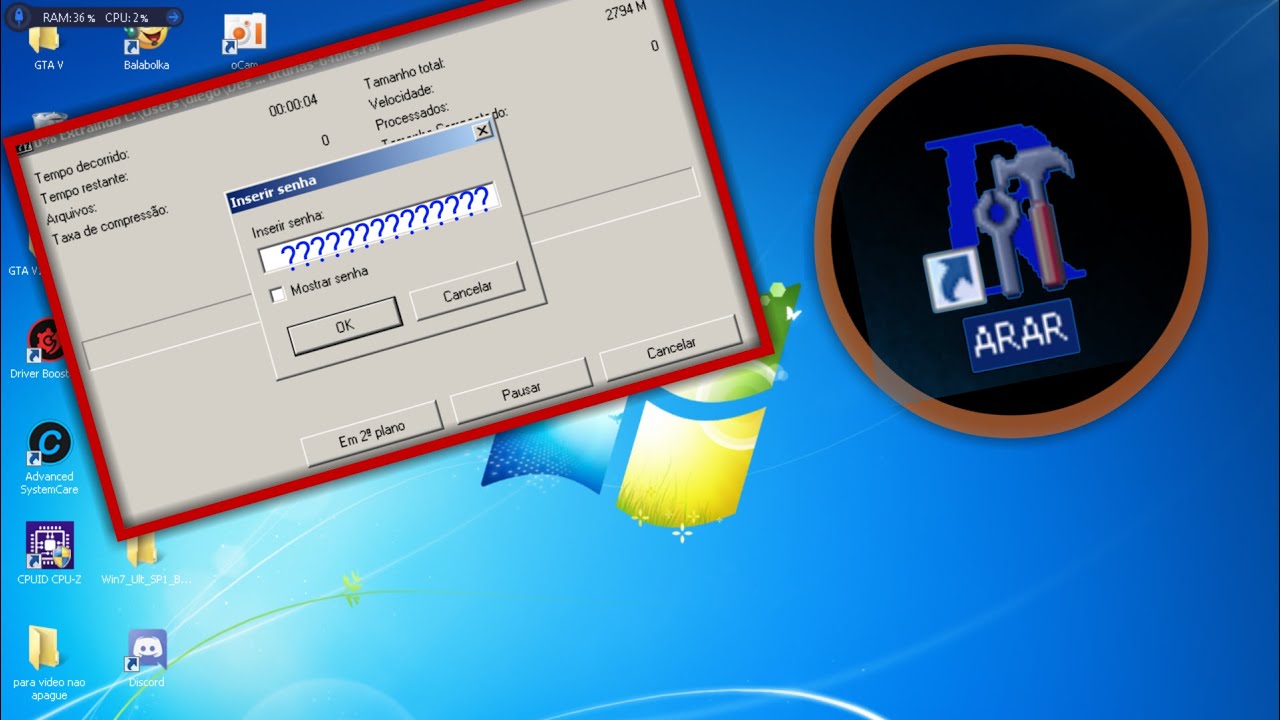Click 'Inserir senha' dialog title bar
Screen dimensions: 1280x720
360,166
